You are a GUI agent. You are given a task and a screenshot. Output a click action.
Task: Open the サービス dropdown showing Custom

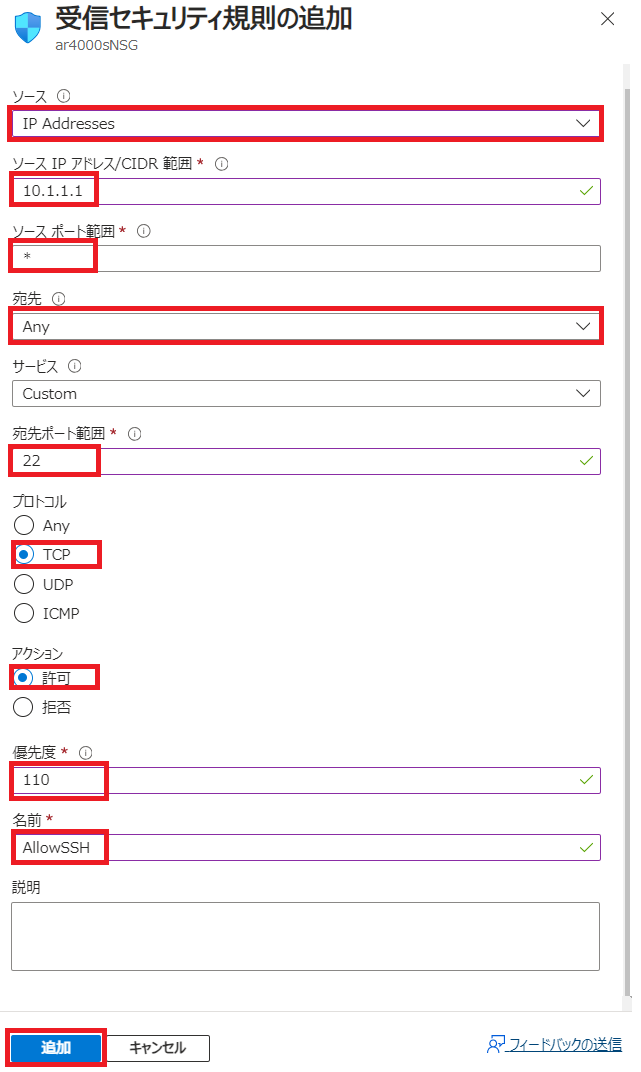[x=305, y=394]
